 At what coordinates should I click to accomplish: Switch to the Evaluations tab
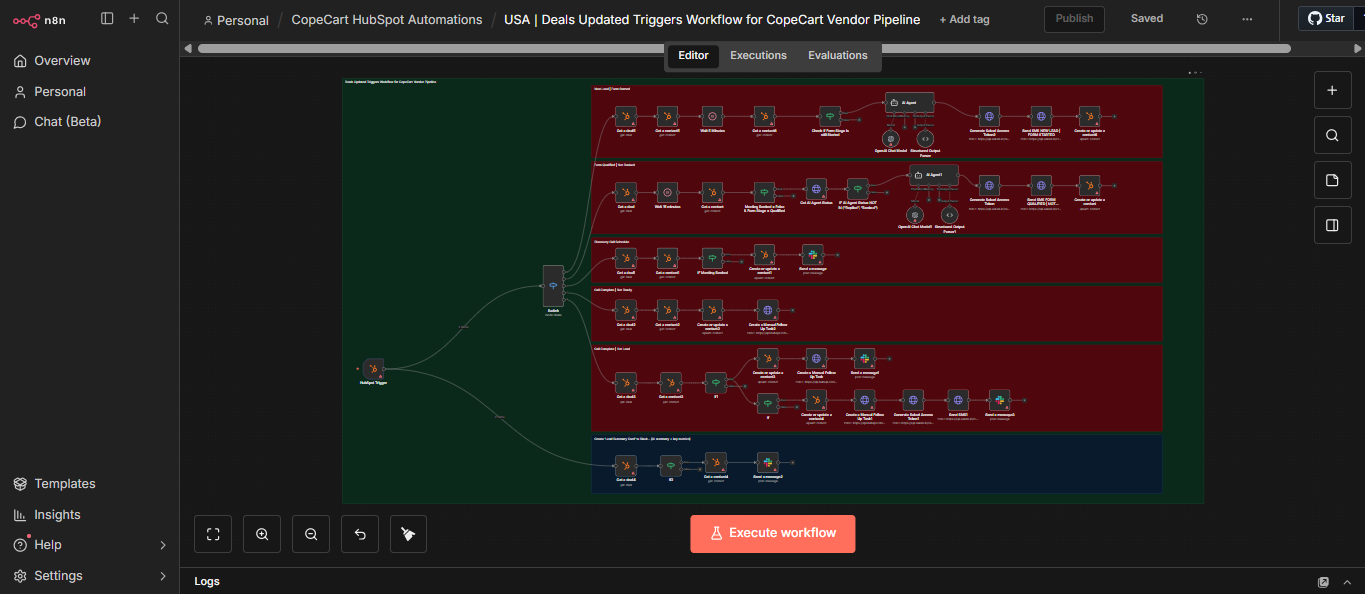(x=838, y=56)
